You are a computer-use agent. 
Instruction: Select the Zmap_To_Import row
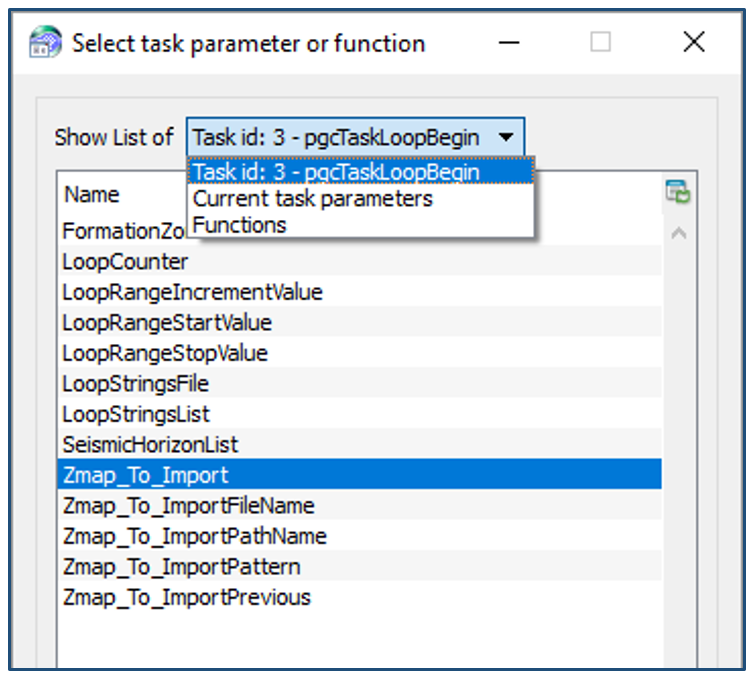(x=145, y=475)
